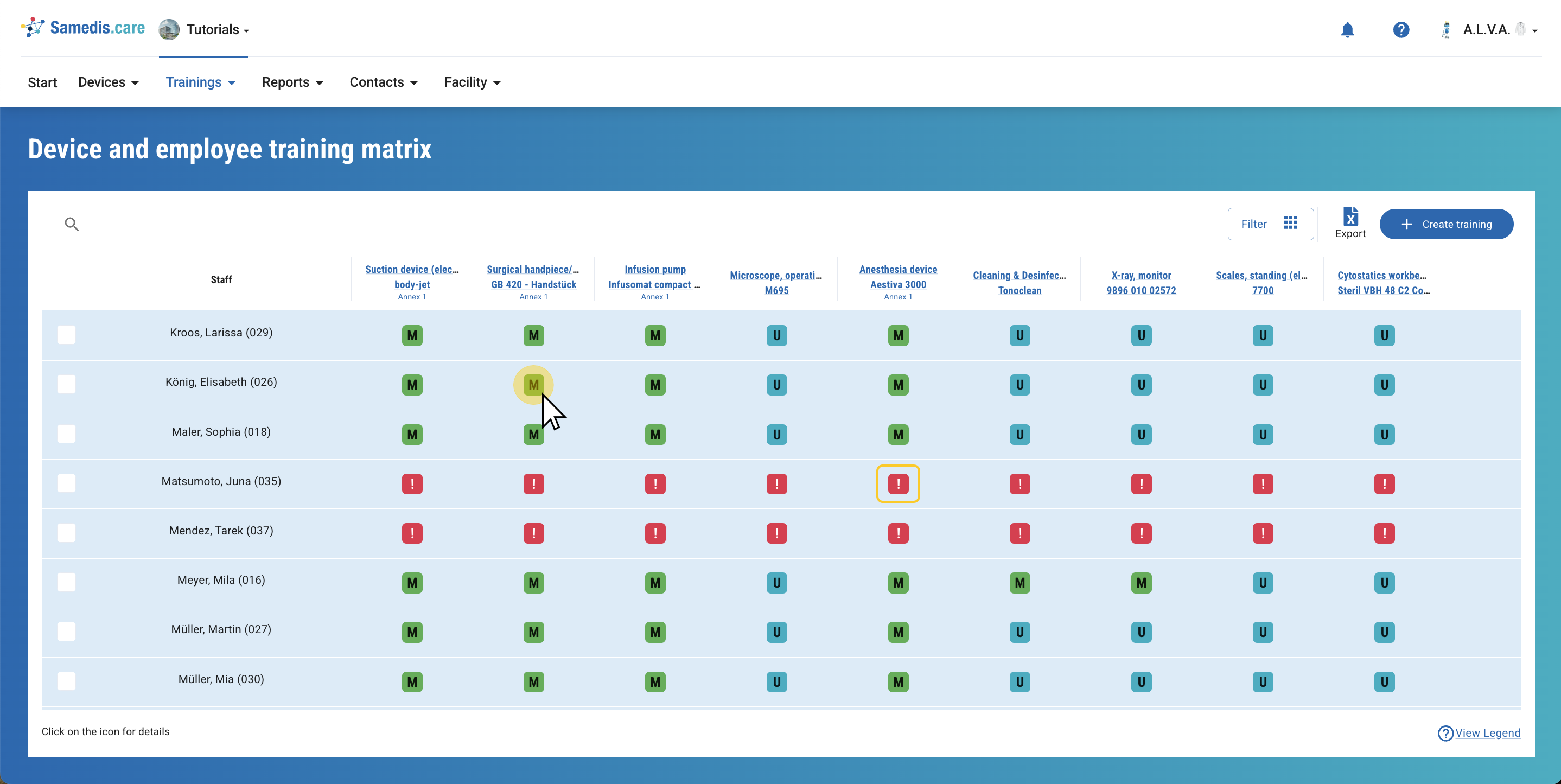Tick the checkbox next to Matsumoto, Juna
Screen dimensions: 1561x784
[x=67, y=483]
